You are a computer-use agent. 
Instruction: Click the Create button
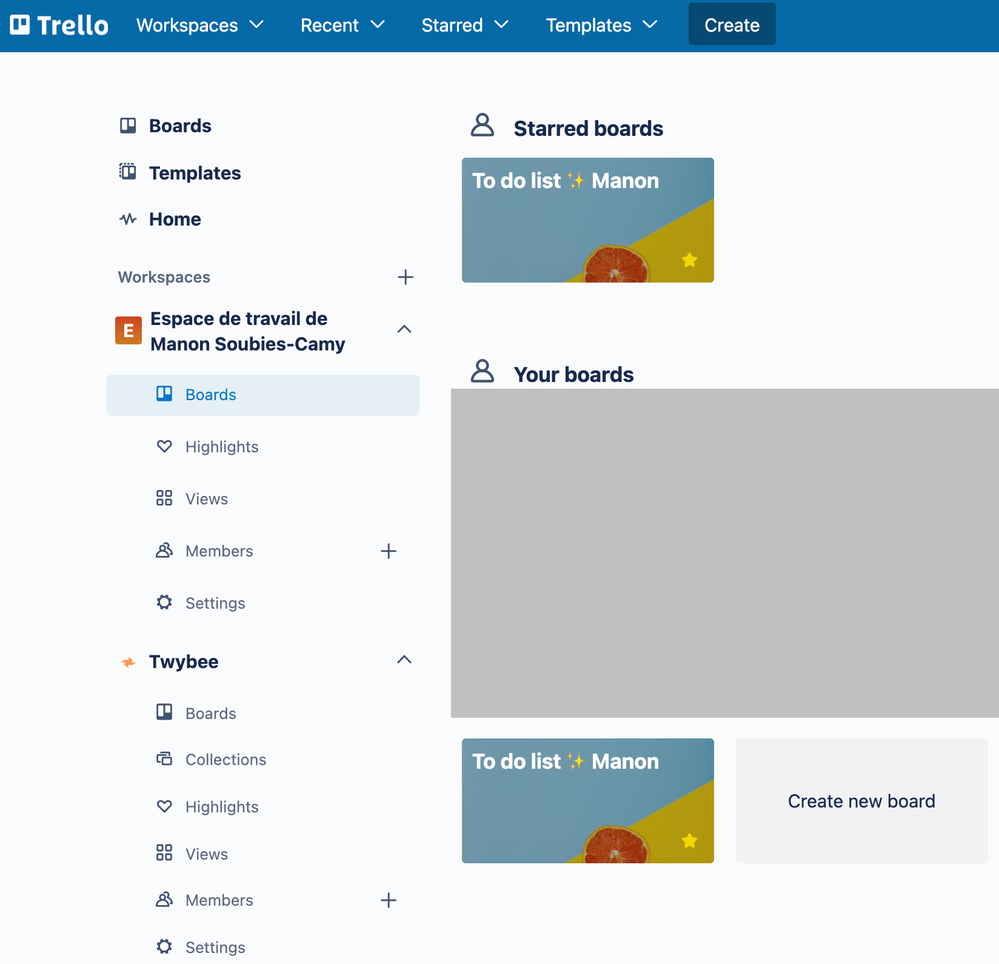[732, 25]
